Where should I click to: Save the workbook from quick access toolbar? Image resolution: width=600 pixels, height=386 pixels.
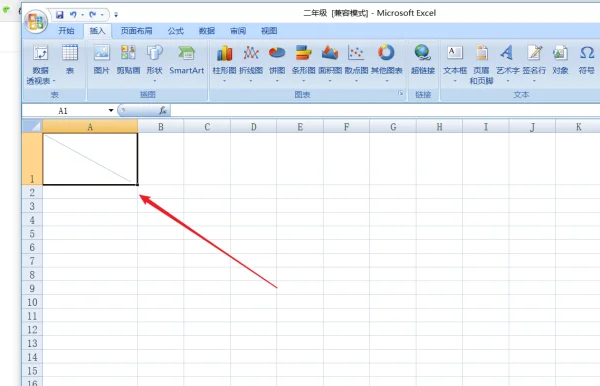click(x=60, y=15)
